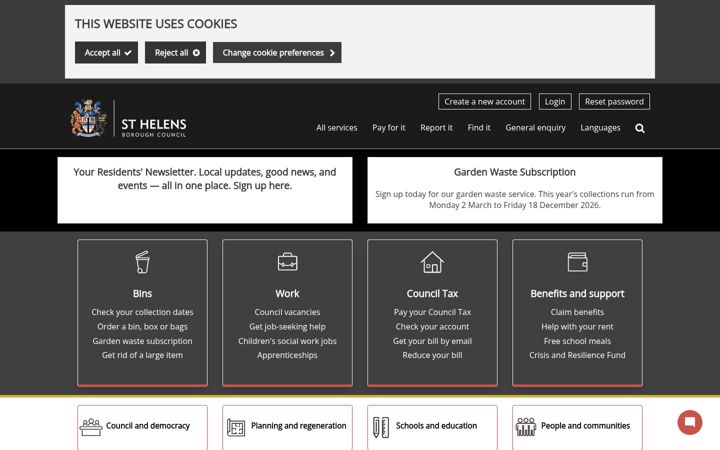Accept all cookies
The width and height of the screenshot is (720, 450).
coord(107,53)
